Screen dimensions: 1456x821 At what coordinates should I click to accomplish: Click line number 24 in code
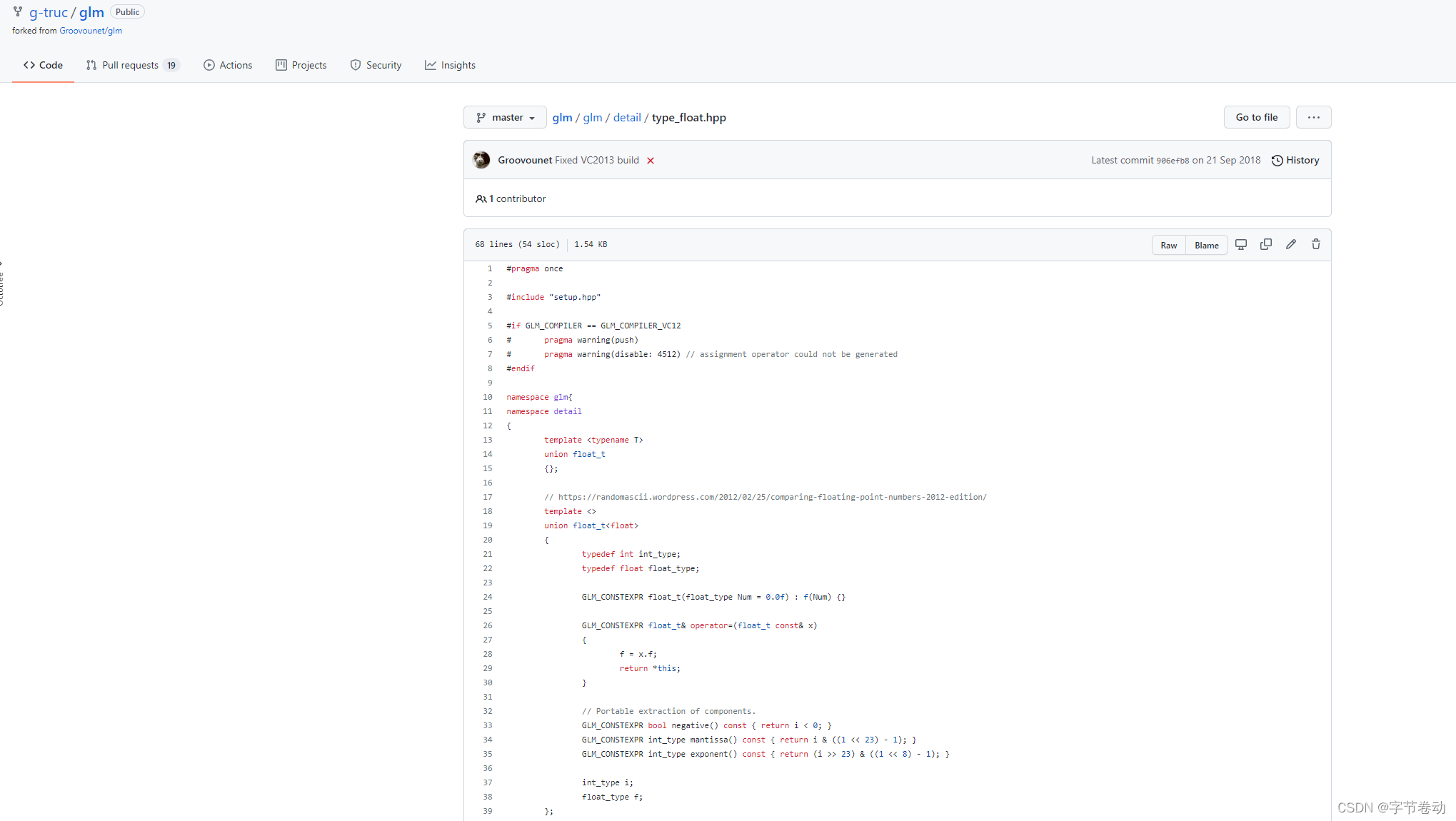point(488,597)
